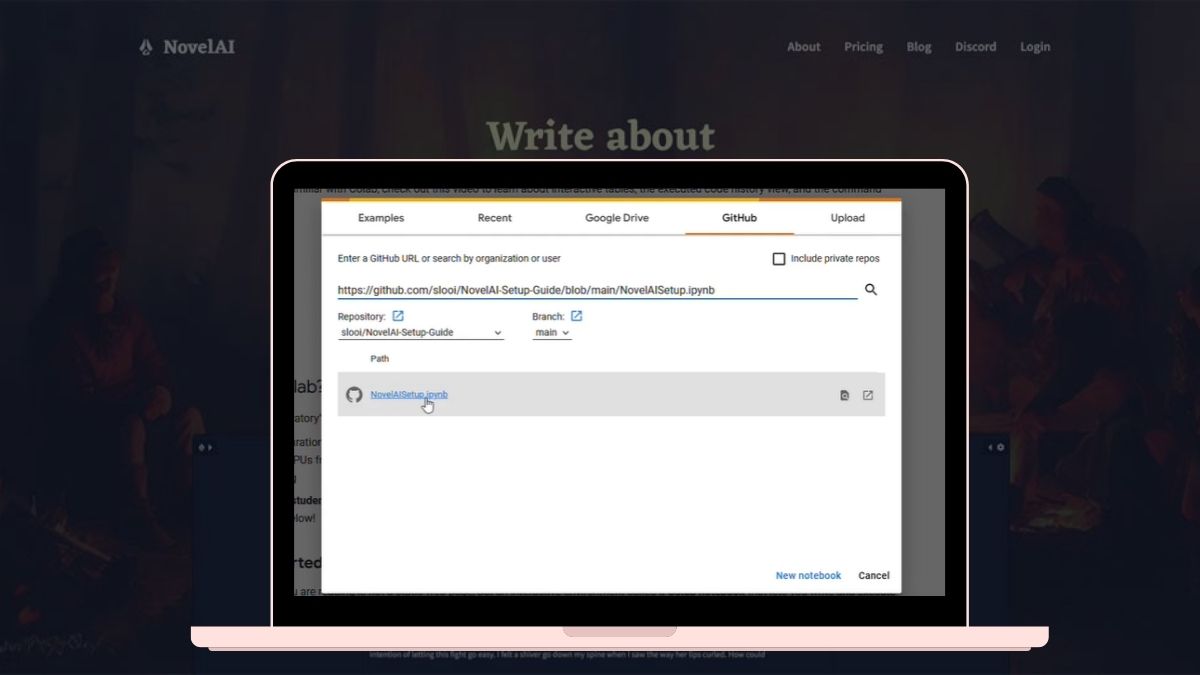
Task: Click the New notebook button
Action: (808, 576)
